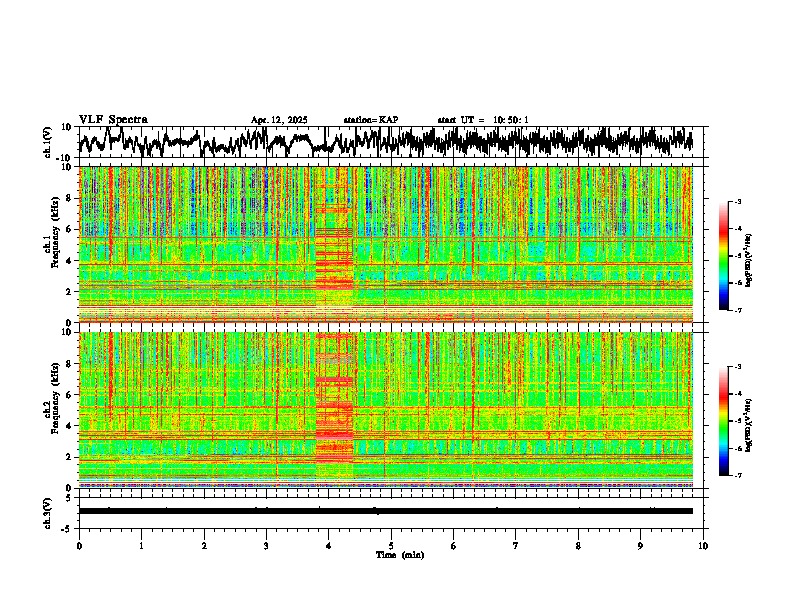The height and width of the screenshot is (612, 792).
Task: Click the "ch.3(V)" axis label
Action: [x=48, y=513]
